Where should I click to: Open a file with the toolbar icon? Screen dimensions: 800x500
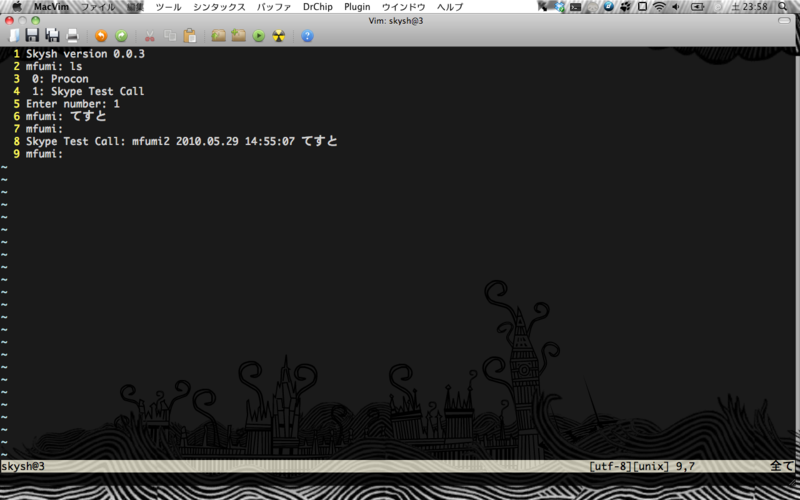14,35
